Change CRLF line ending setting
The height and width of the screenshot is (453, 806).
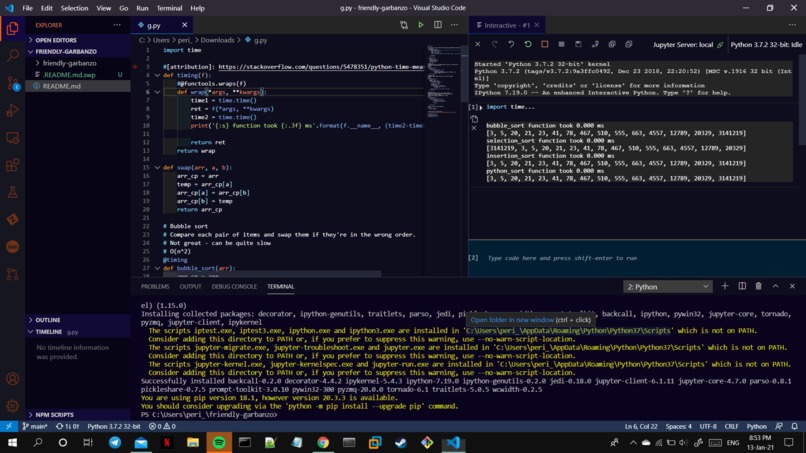coord(731,426)
